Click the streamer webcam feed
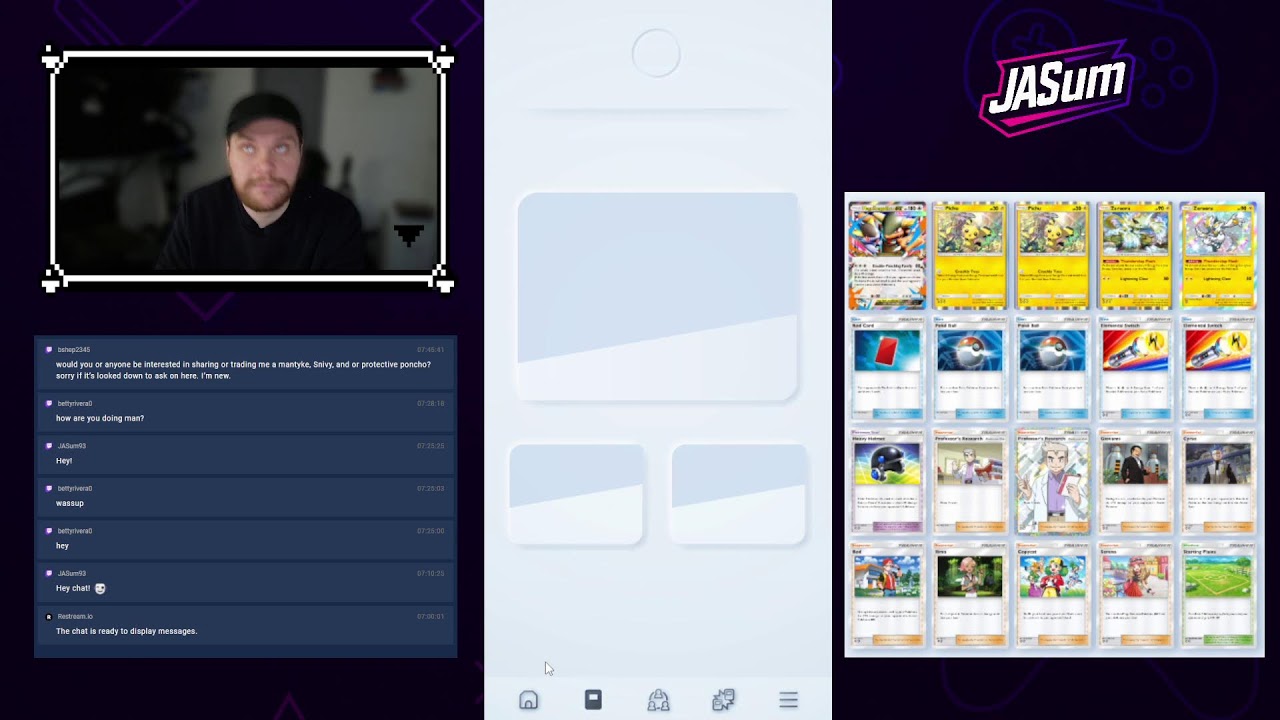This screenshot has width=1280, height=720. pos(248,170)
